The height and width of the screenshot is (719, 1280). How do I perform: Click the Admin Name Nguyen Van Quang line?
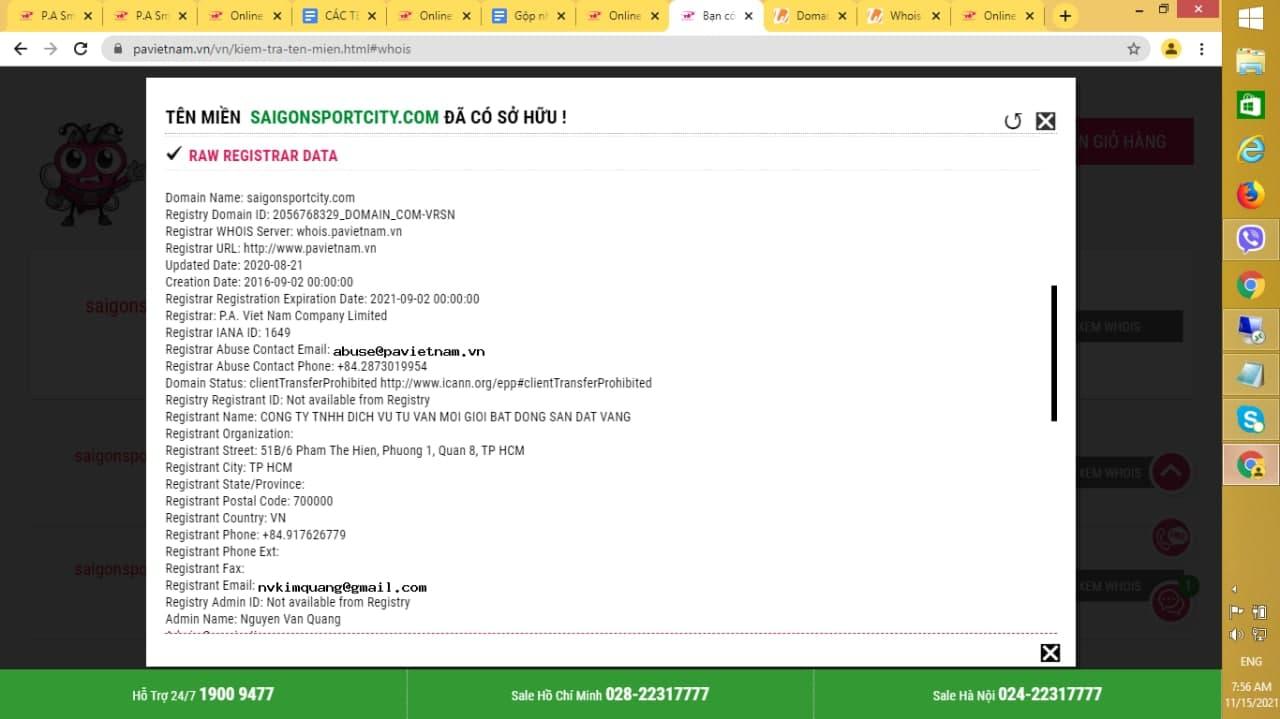(253, 619)
